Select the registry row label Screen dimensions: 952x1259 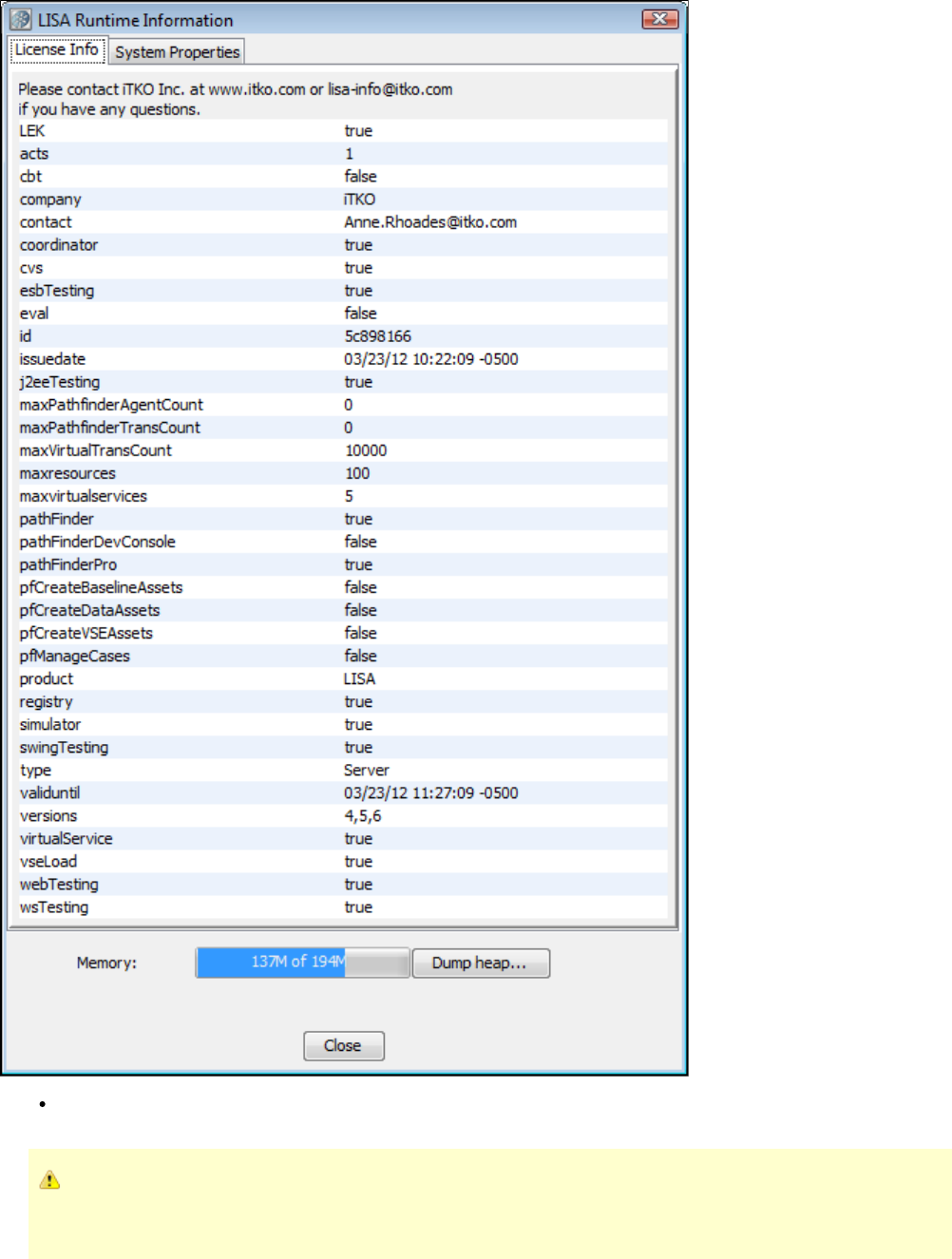point(46,701)
